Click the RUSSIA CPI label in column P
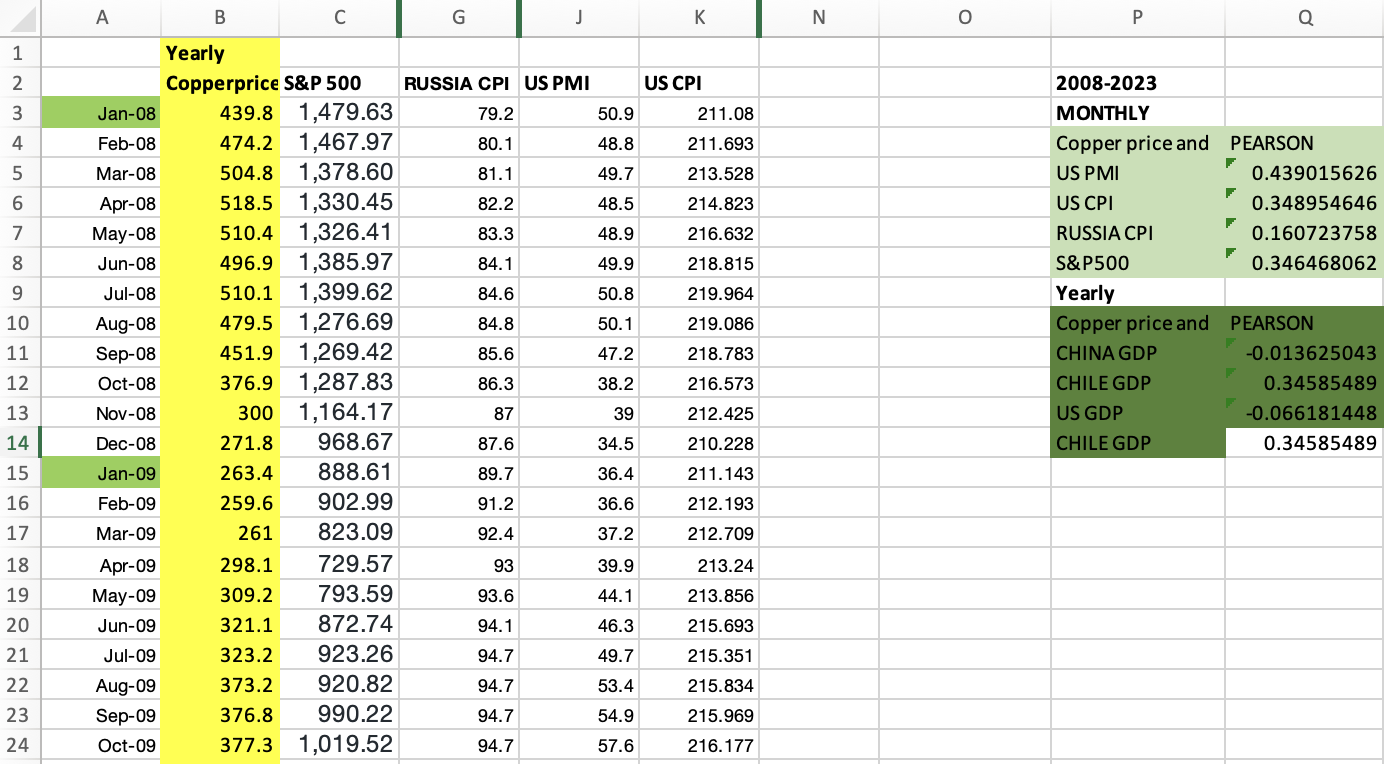This screenshot has width=1384, height=764. [x=1138, y=233]
